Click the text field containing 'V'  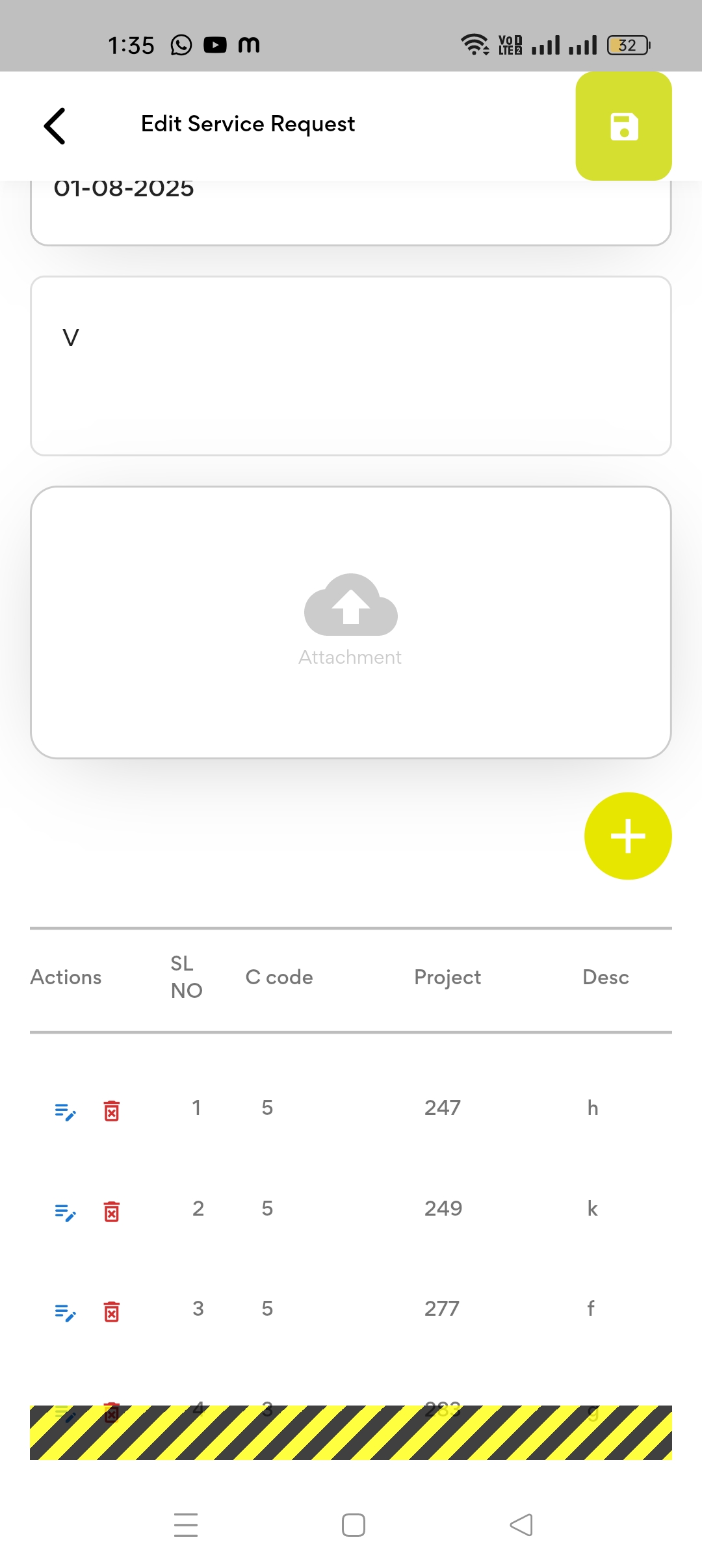(351, 366)
